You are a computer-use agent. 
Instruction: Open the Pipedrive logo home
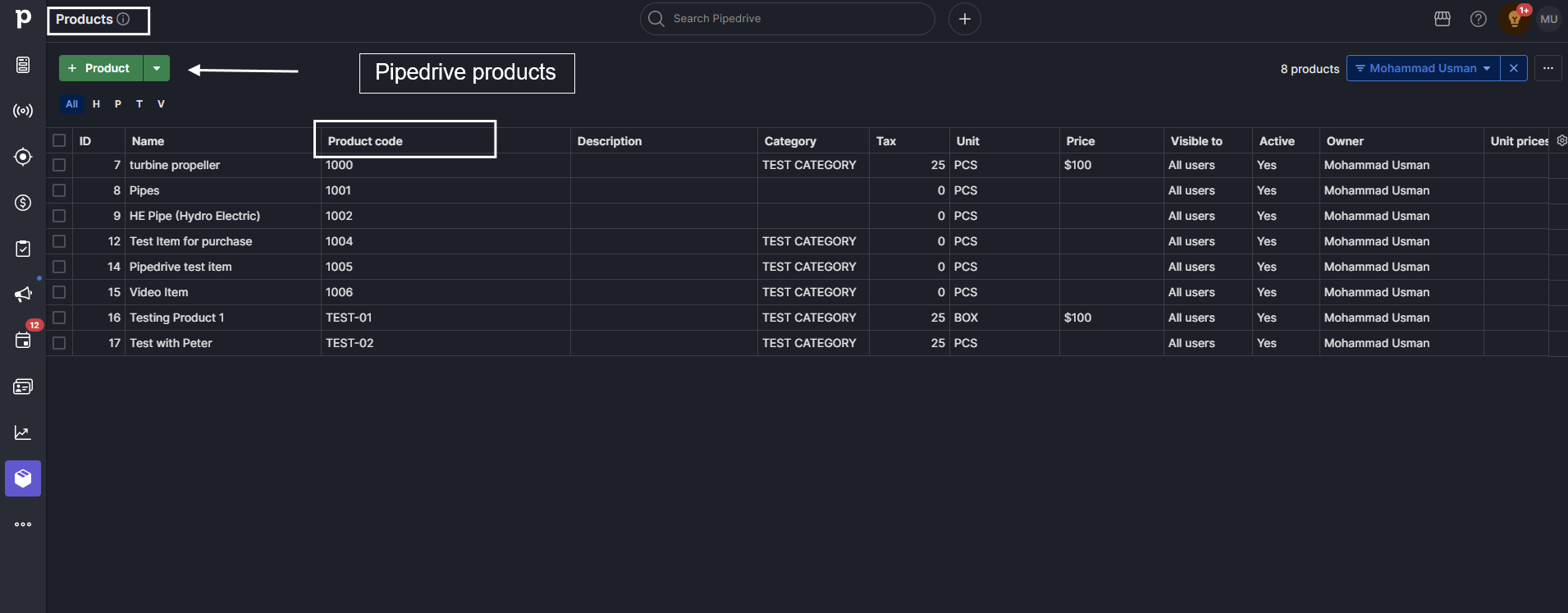click(x=23, y=18)
